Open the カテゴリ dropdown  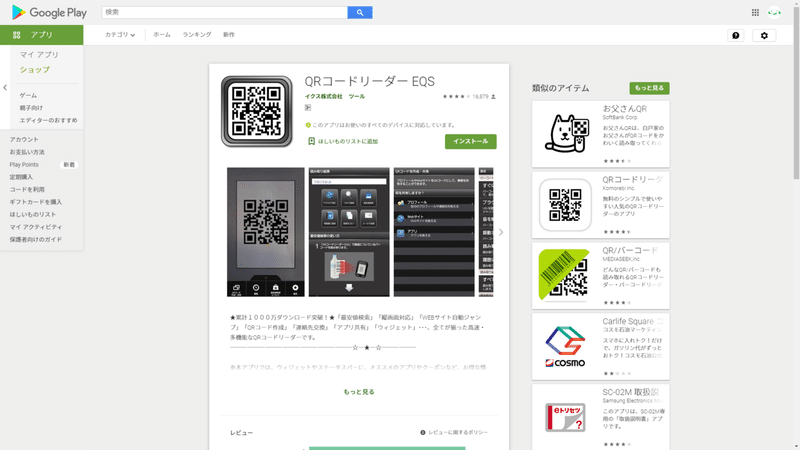click(120, 35)
